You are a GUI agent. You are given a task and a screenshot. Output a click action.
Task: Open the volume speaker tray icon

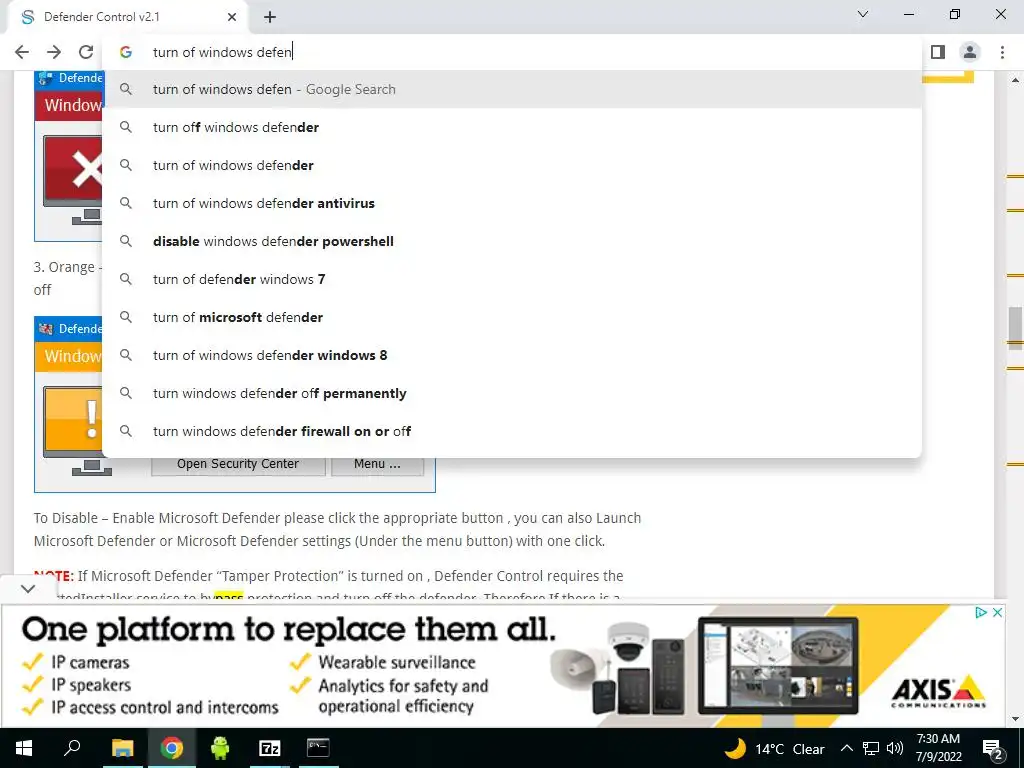coord(895,748)
